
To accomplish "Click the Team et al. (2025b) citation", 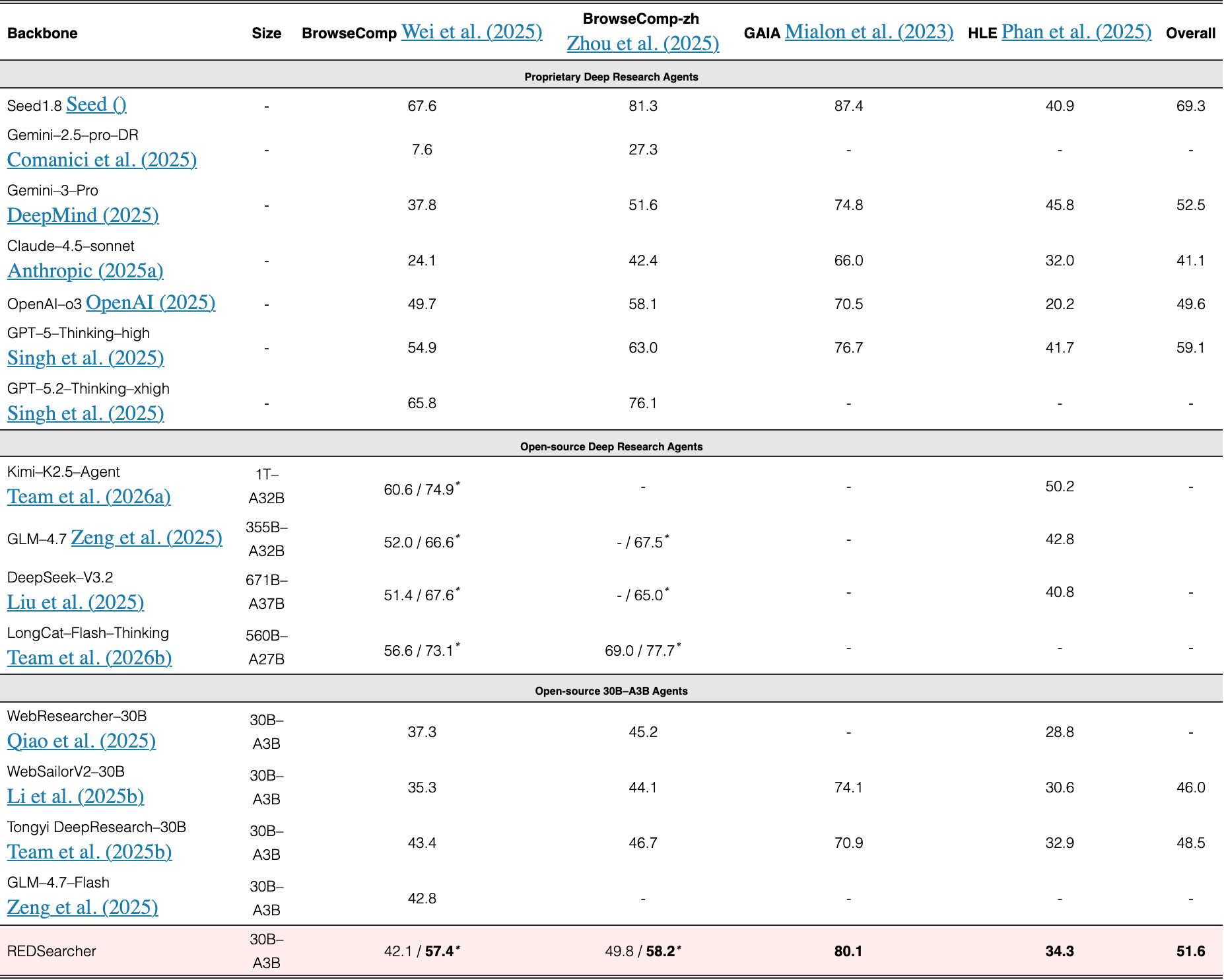I will (89, 852).
